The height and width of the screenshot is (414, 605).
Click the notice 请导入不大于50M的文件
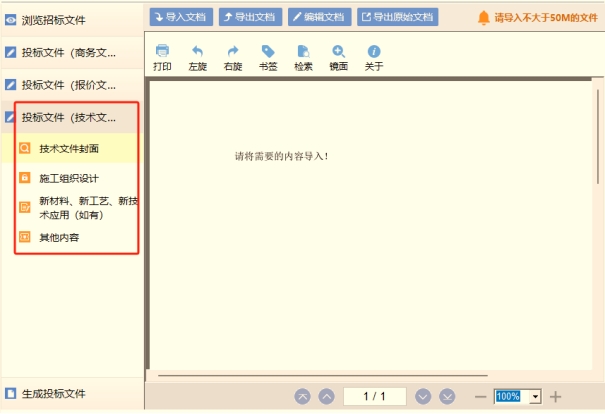[546, 17]
